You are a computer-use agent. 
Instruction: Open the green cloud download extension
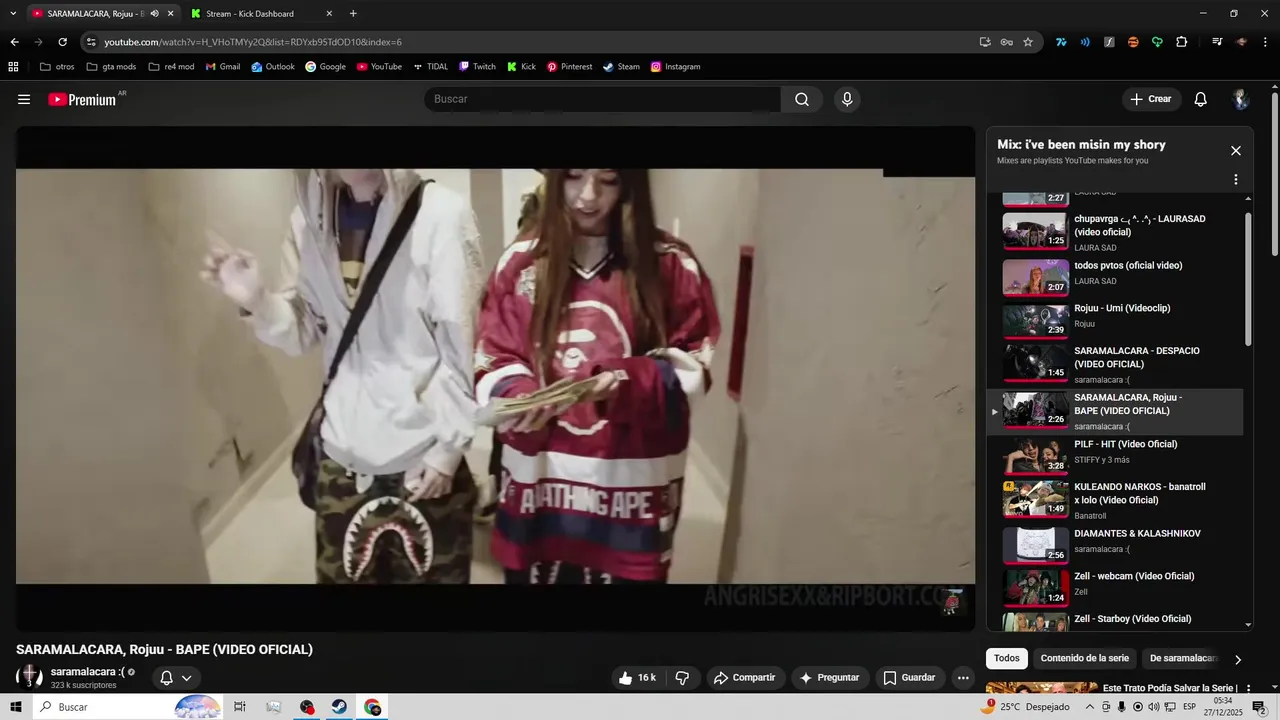[x=1157, y=42]
